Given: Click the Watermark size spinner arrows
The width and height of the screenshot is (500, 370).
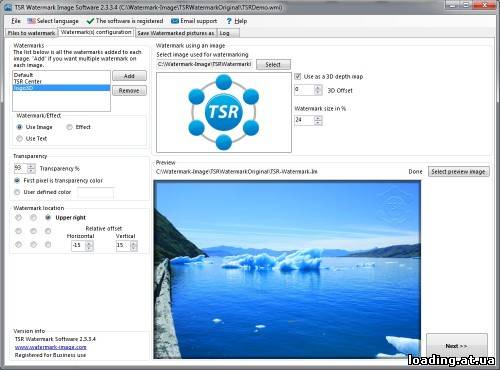Looking at the screenshot, I should [318, 120].
